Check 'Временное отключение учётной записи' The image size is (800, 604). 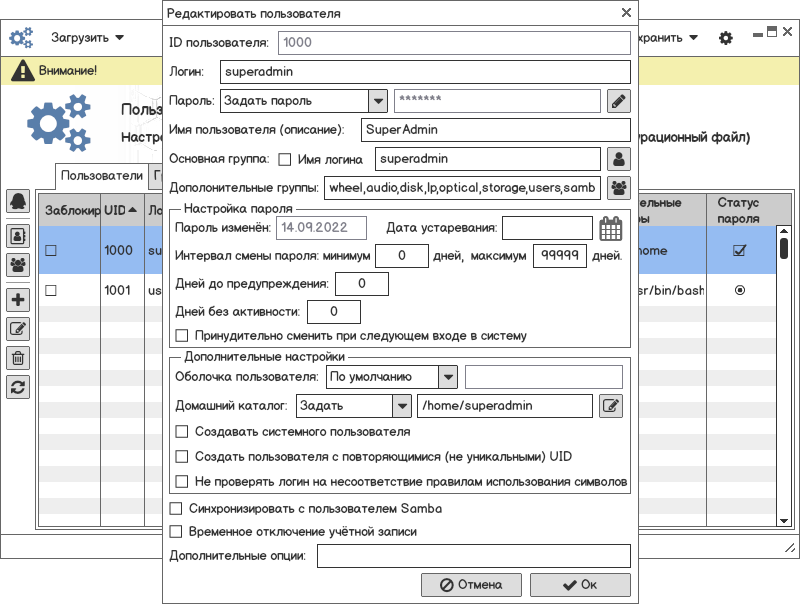(176, 532)
